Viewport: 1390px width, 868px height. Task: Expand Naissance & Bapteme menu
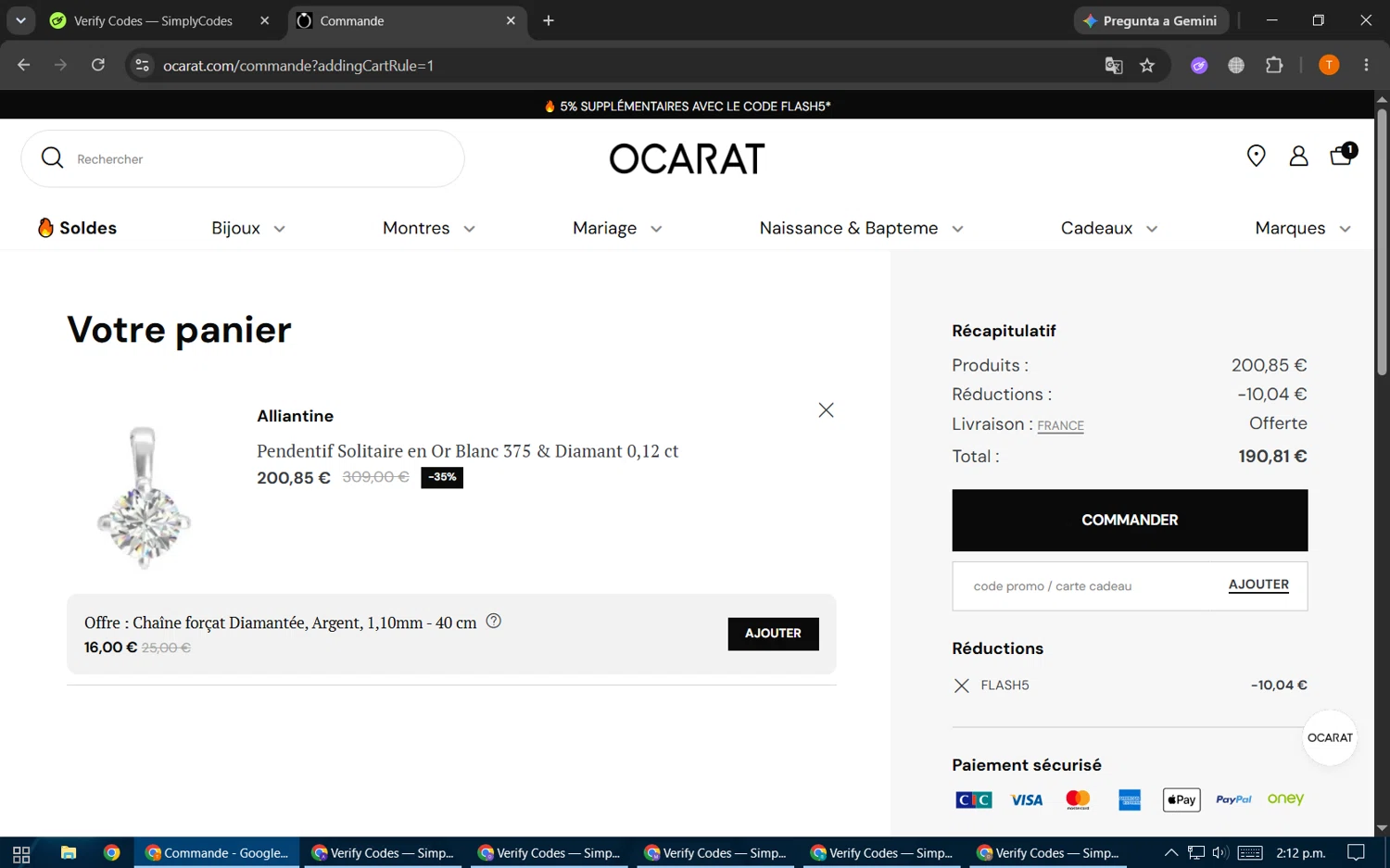click(861, 228)
